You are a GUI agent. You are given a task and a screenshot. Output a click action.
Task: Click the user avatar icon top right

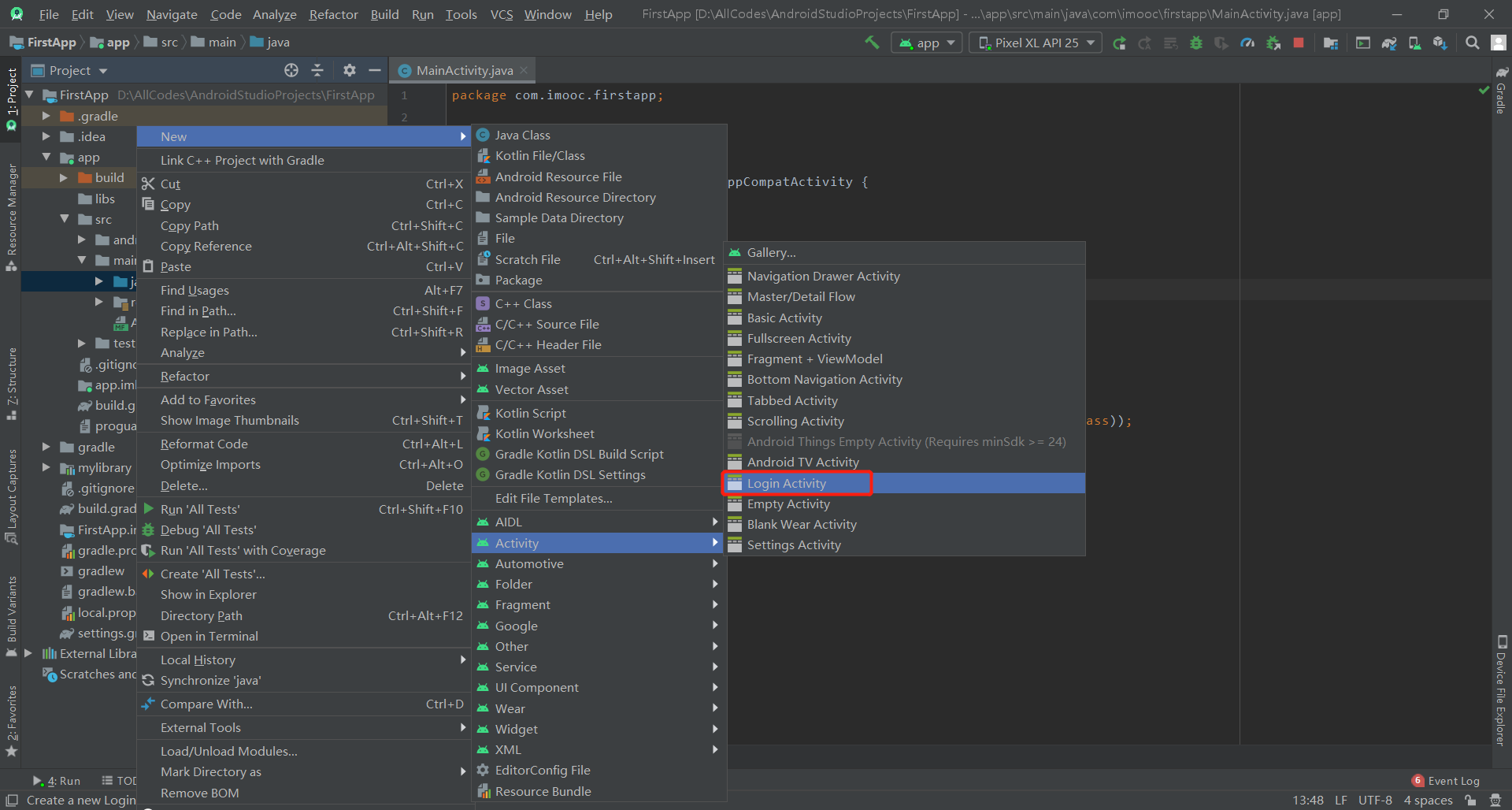coord(1498,43)
